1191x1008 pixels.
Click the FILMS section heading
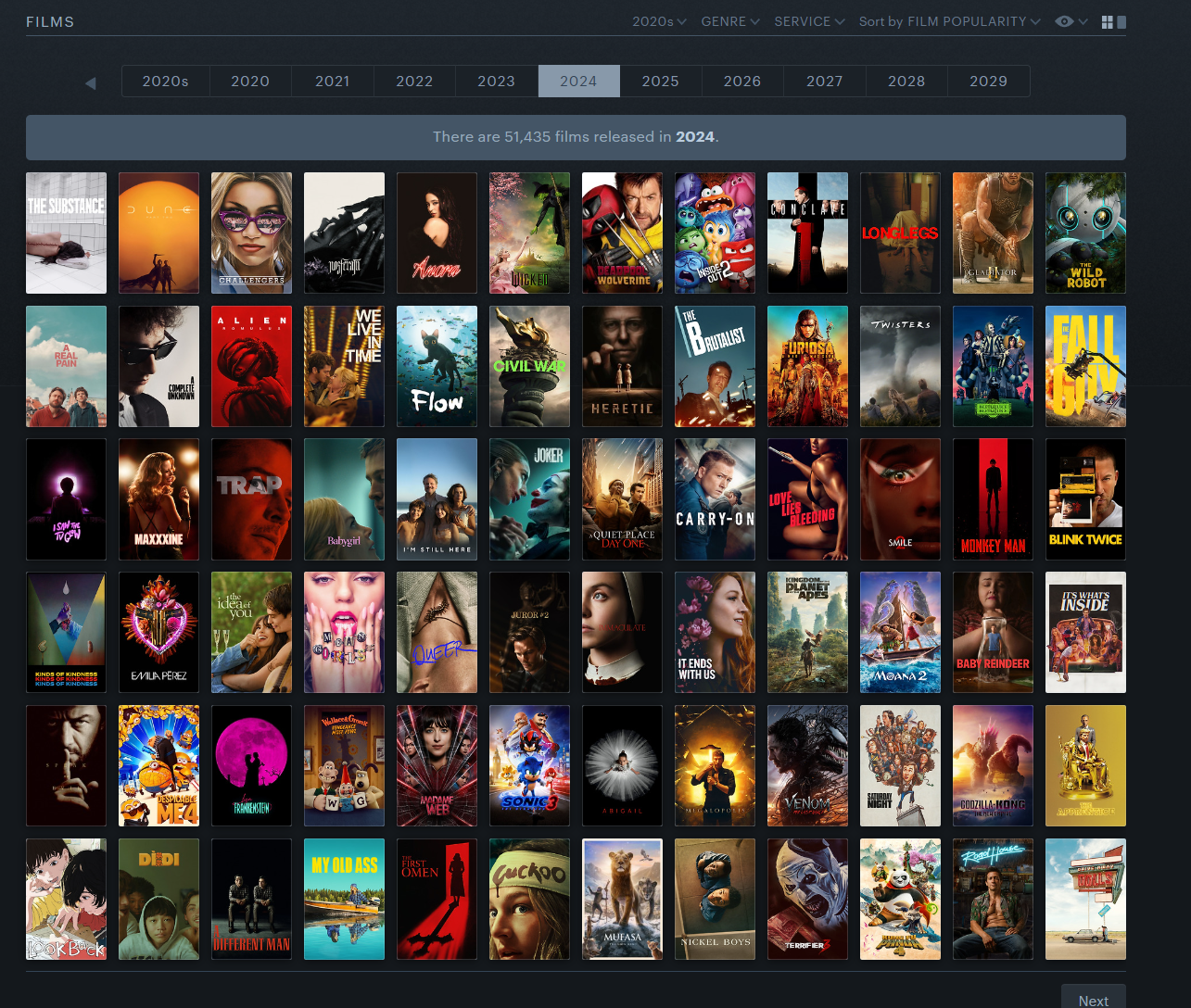(50, 21)
